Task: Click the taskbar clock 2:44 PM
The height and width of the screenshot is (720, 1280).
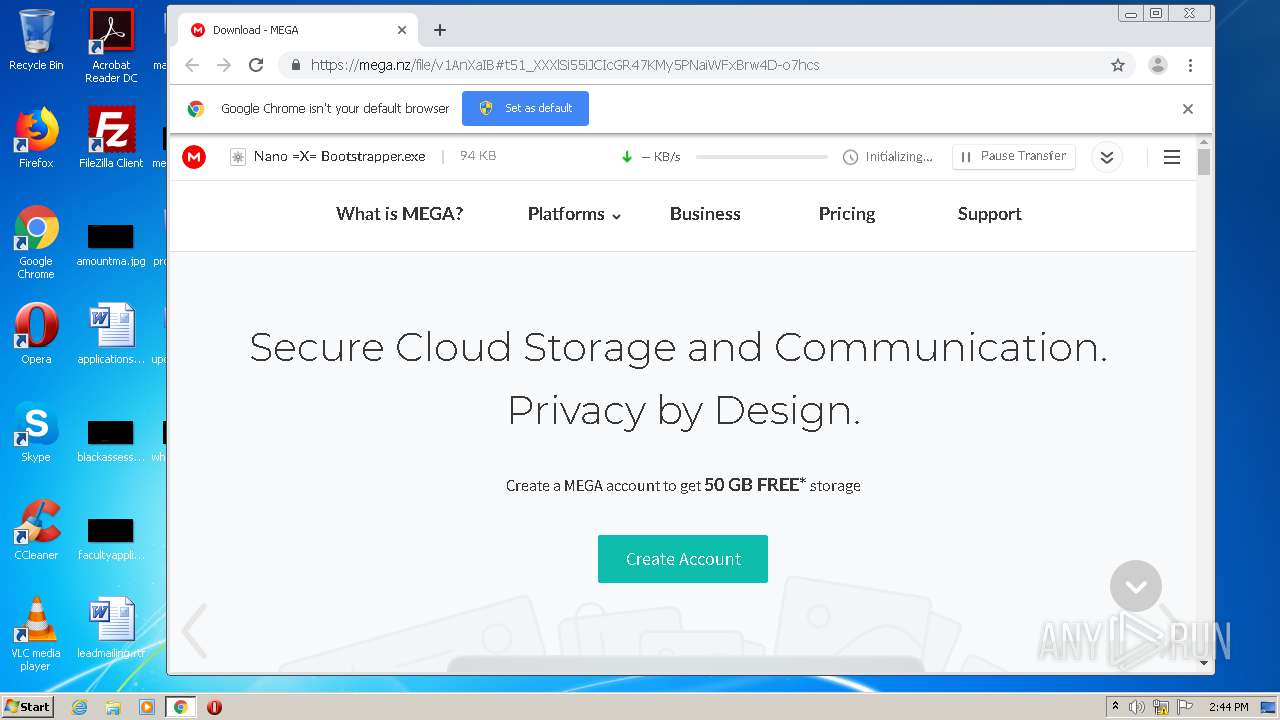Action: point(1228,707)
